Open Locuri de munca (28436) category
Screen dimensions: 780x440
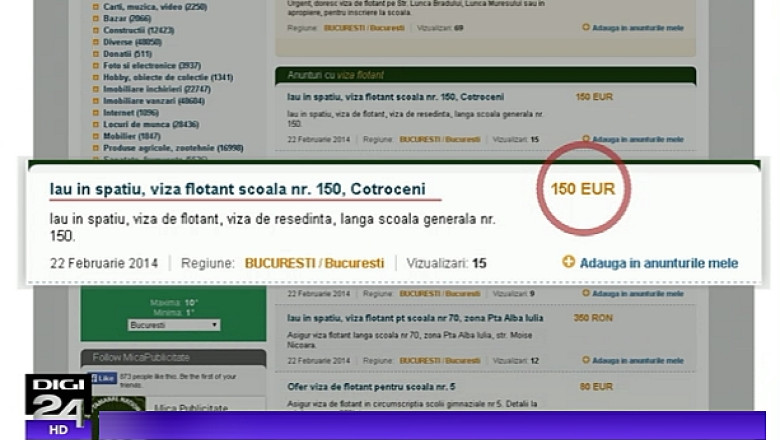tap(151, 124)
